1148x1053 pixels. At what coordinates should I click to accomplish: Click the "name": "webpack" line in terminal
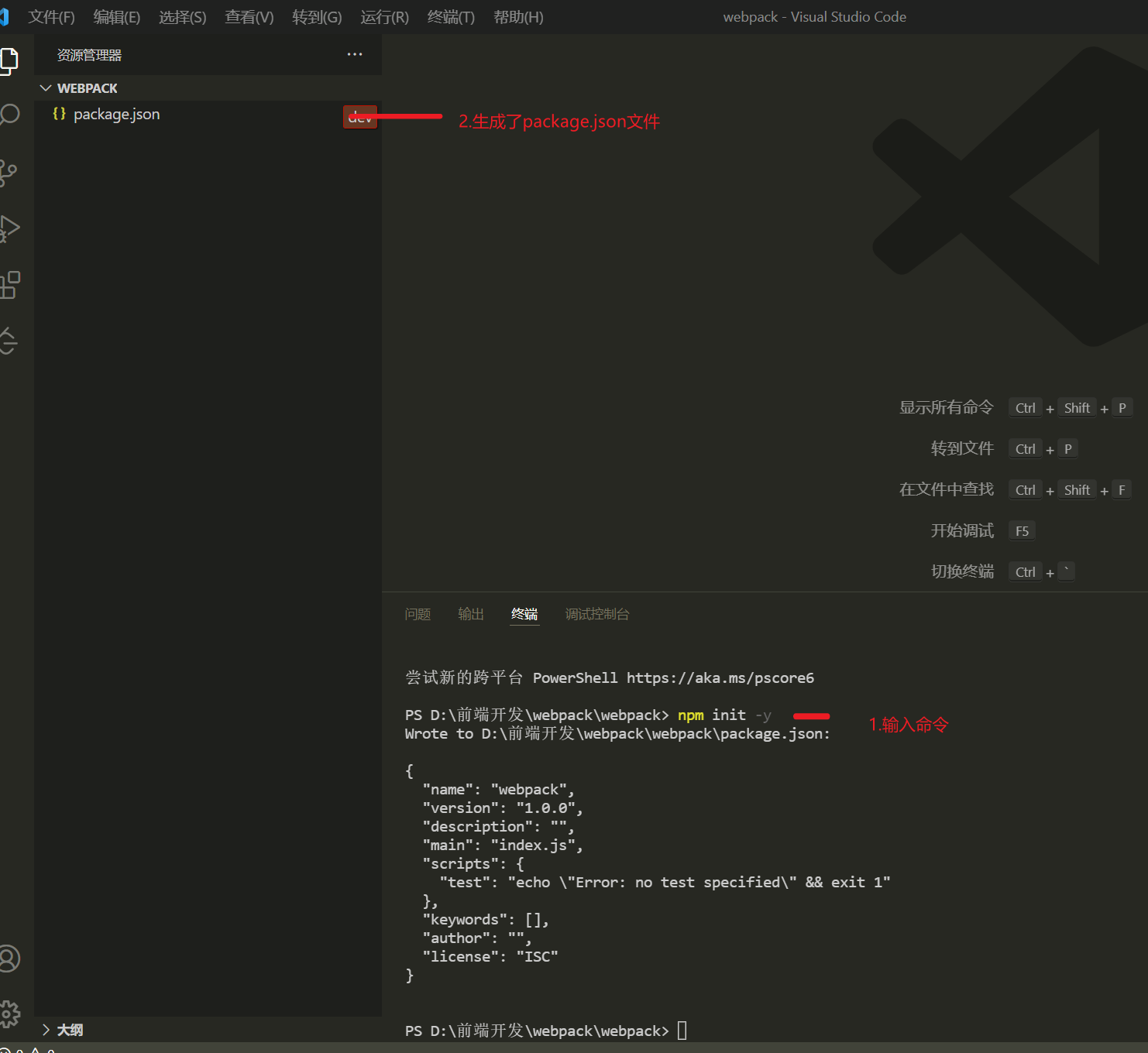pyautogui.click(x=499, y=789)
